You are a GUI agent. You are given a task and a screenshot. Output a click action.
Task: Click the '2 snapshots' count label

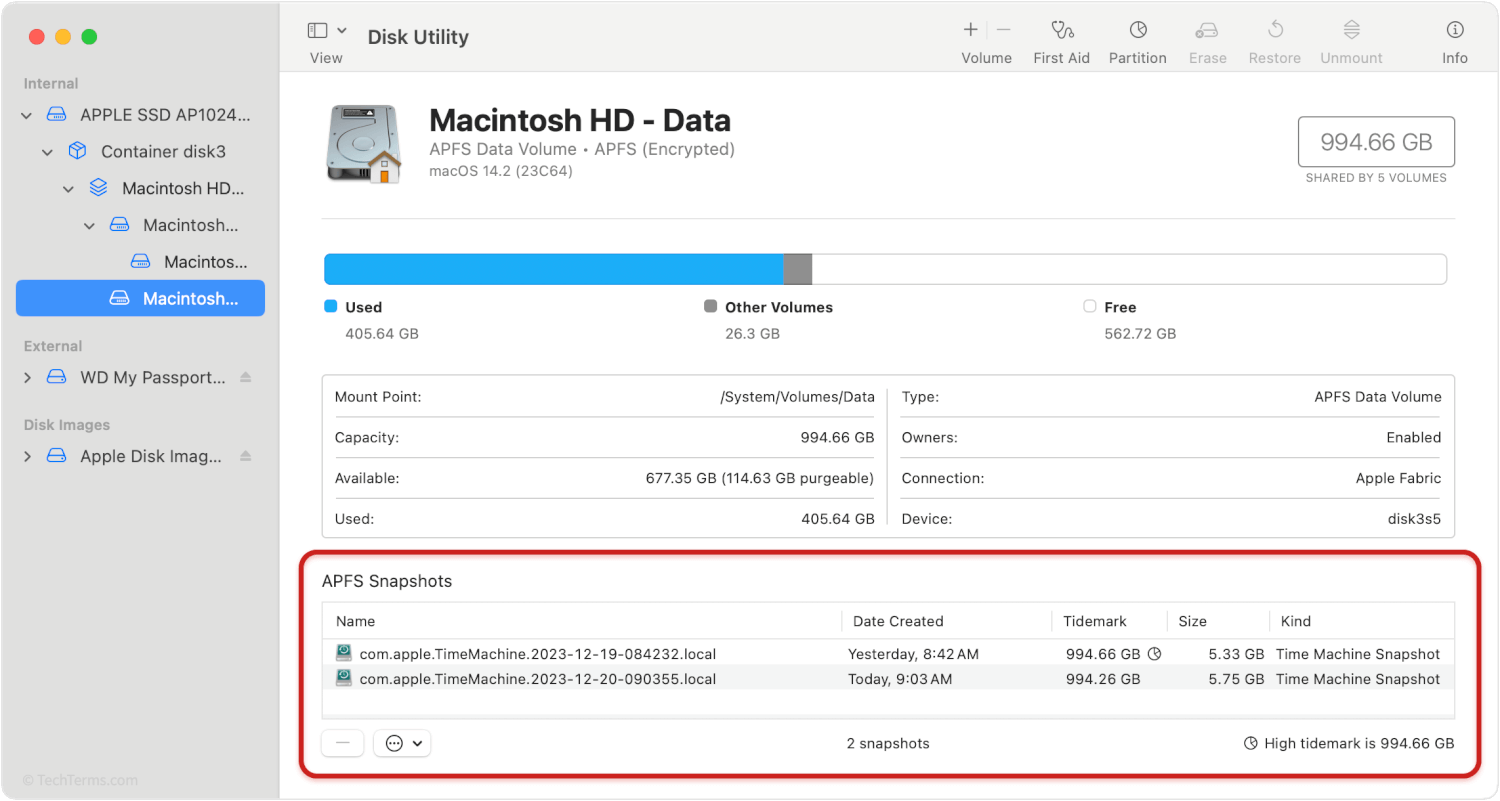[x=888, y=743]
